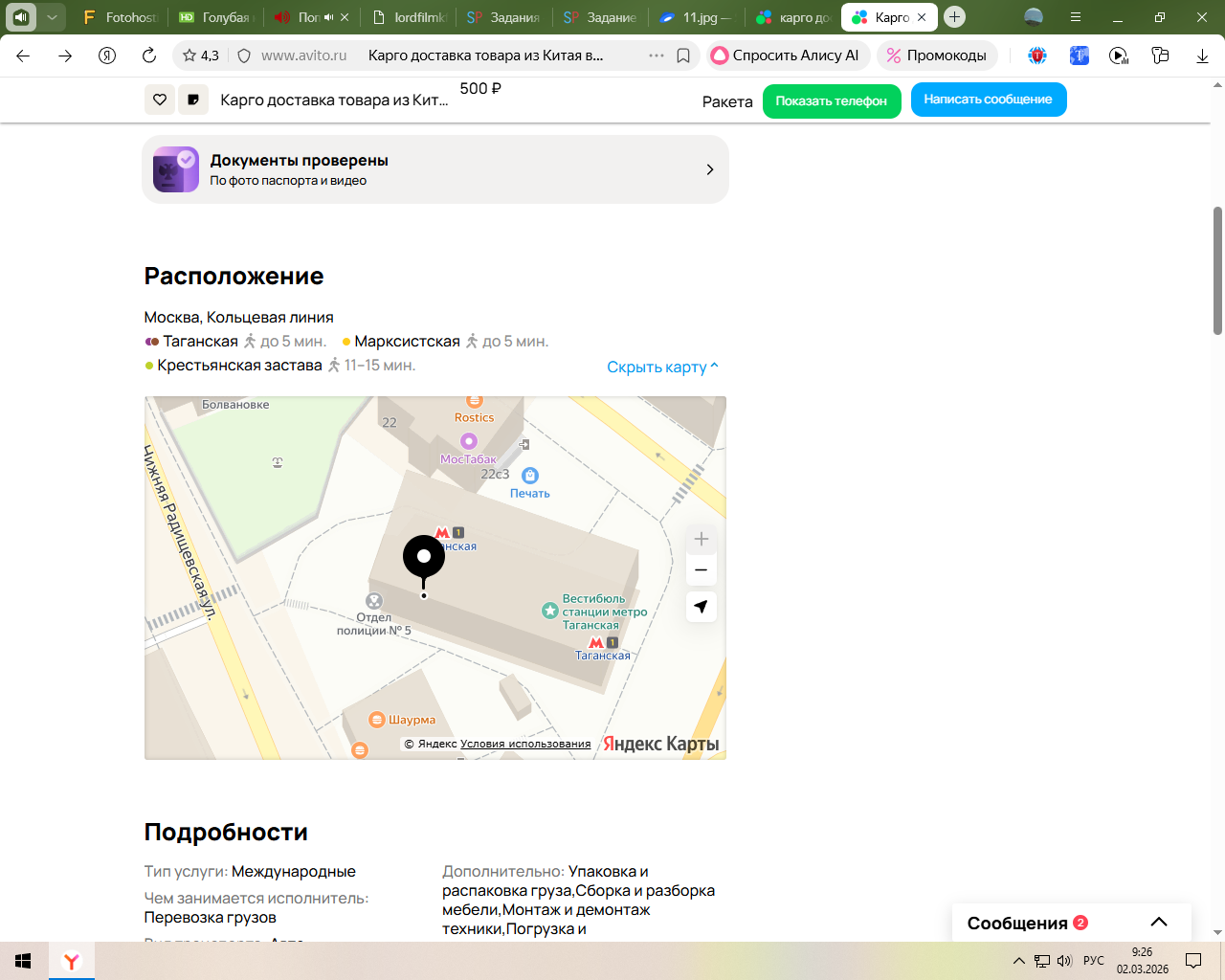
Task: Open the Windows notification center icon
Action: pyautogui.click(x=1193, y=961)
